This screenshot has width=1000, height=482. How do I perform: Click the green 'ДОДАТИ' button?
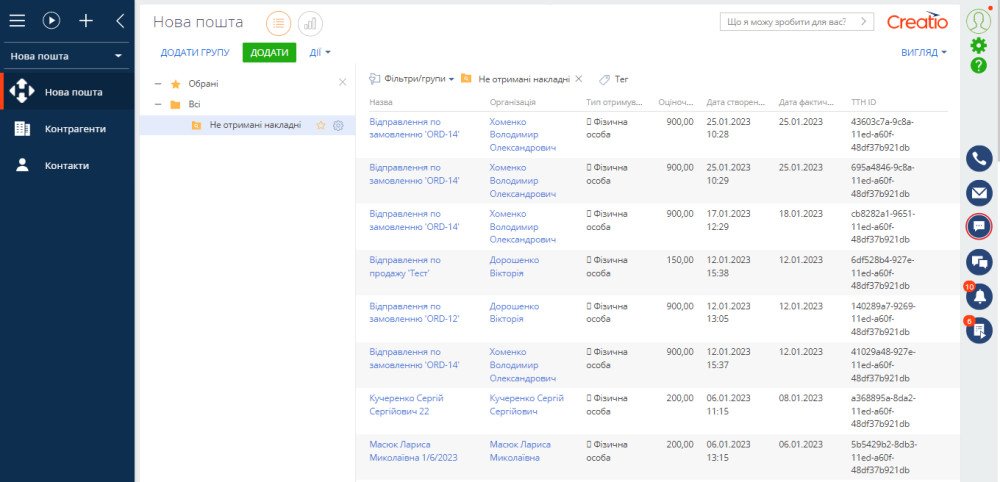point(269,52)
